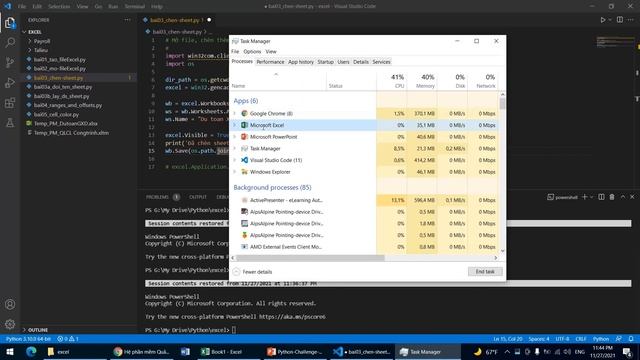Open Chrome window from the taskbar

tap(141, 352)
